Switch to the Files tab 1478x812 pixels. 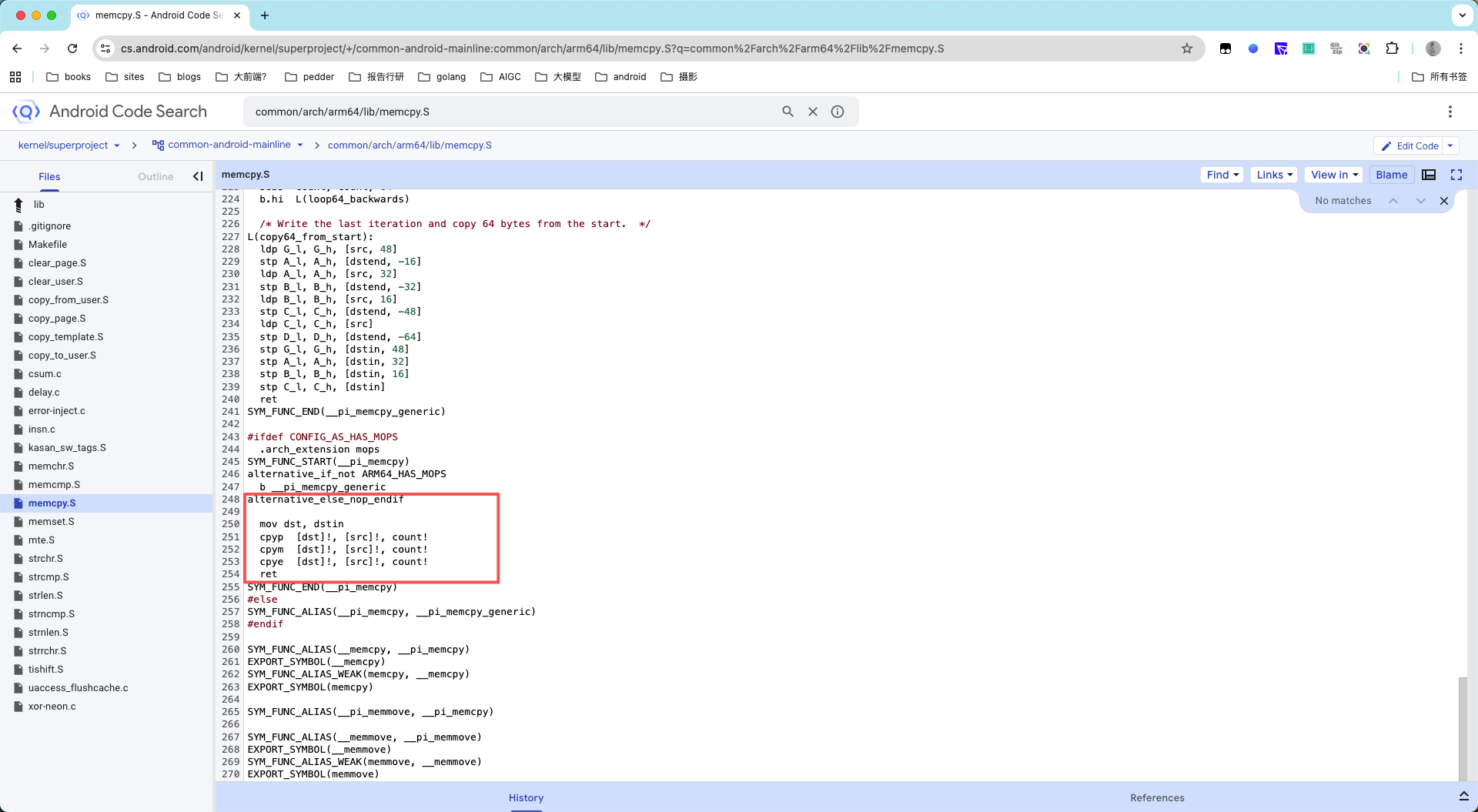(x=49, y=177)
